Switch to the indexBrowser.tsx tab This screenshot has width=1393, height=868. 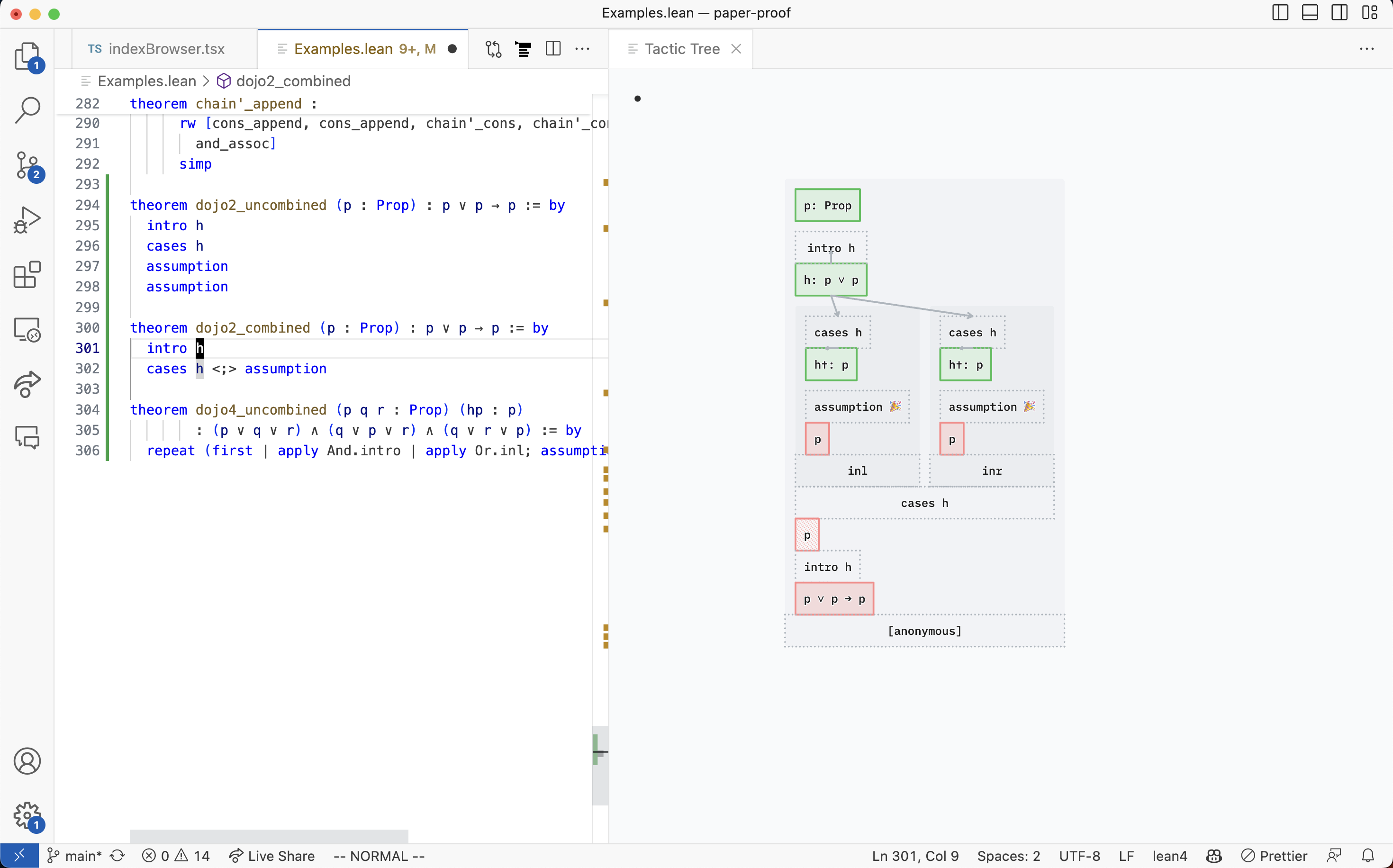(165, 49)
